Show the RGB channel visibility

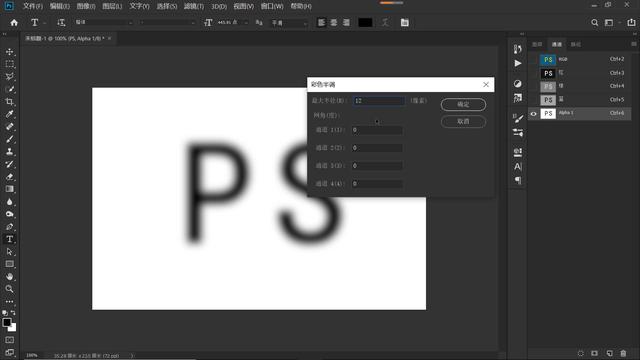click(x=533, y=60)
